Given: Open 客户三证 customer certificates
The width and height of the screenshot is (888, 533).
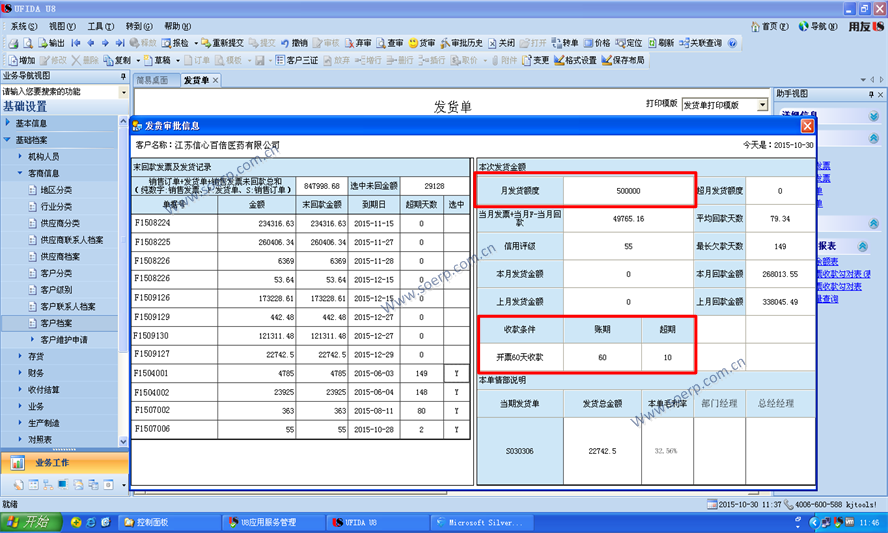Looking at the screenshot, I should (297, 60).
